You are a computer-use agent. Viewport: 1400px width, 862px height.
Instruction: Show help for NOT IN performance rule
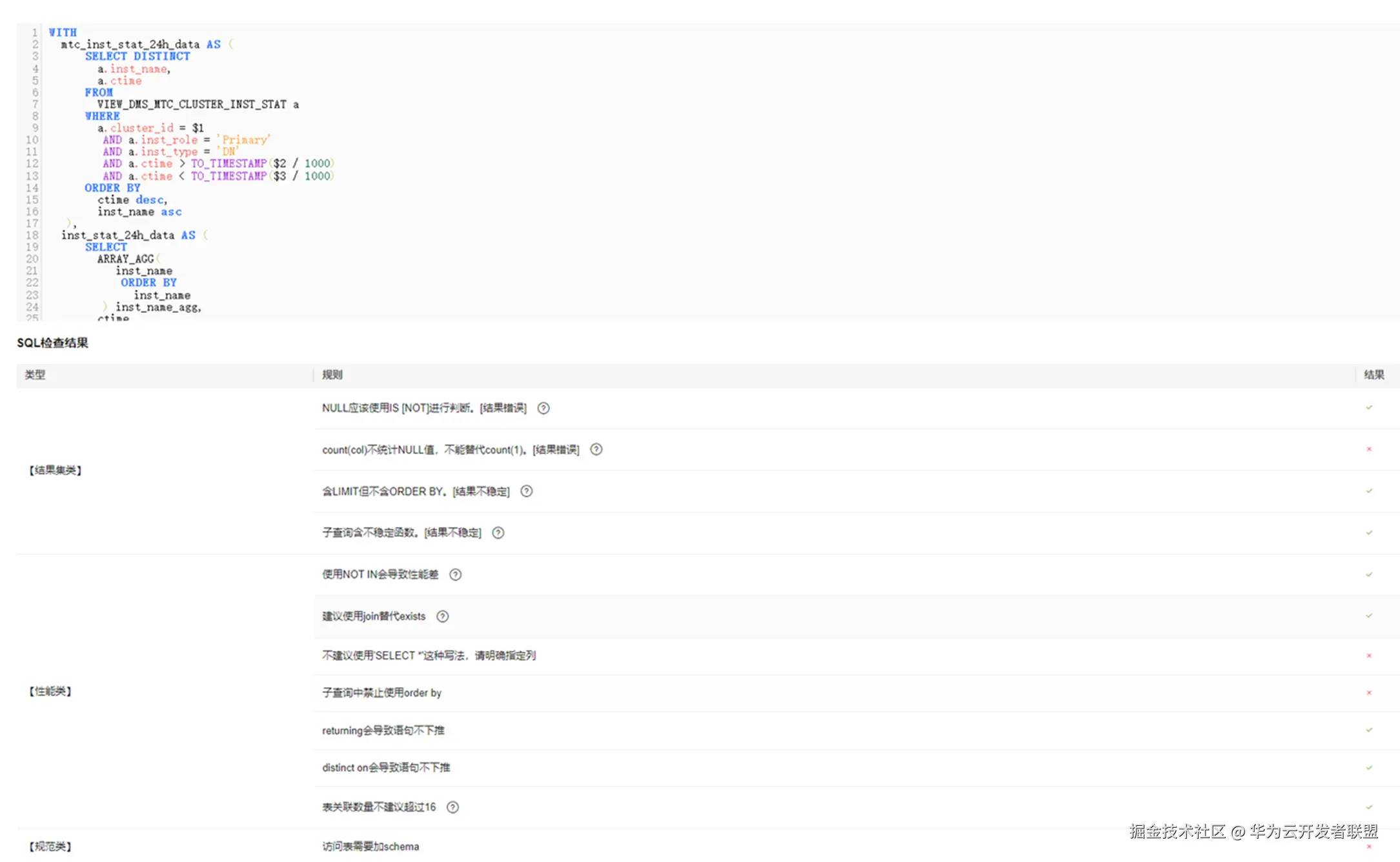point(456,575)
